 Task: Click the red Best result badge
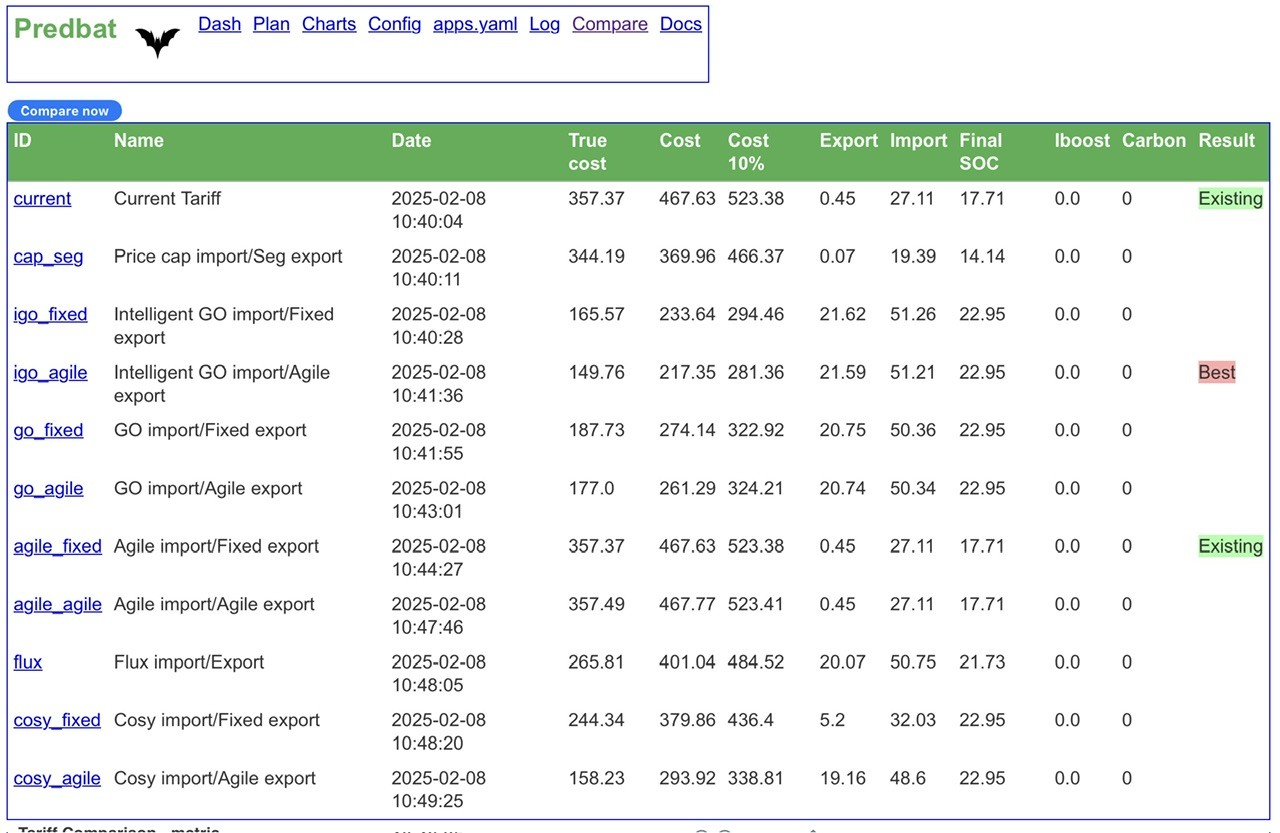coord(1217,372)
